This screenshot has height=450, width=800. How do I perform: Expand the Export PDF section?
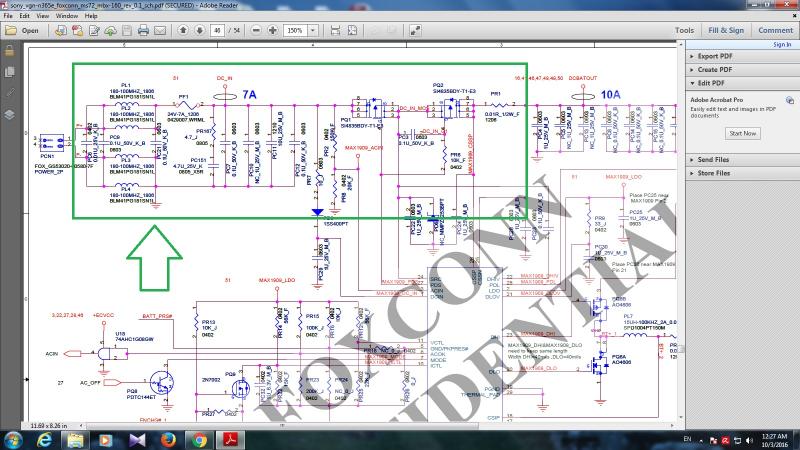point(742,56)
